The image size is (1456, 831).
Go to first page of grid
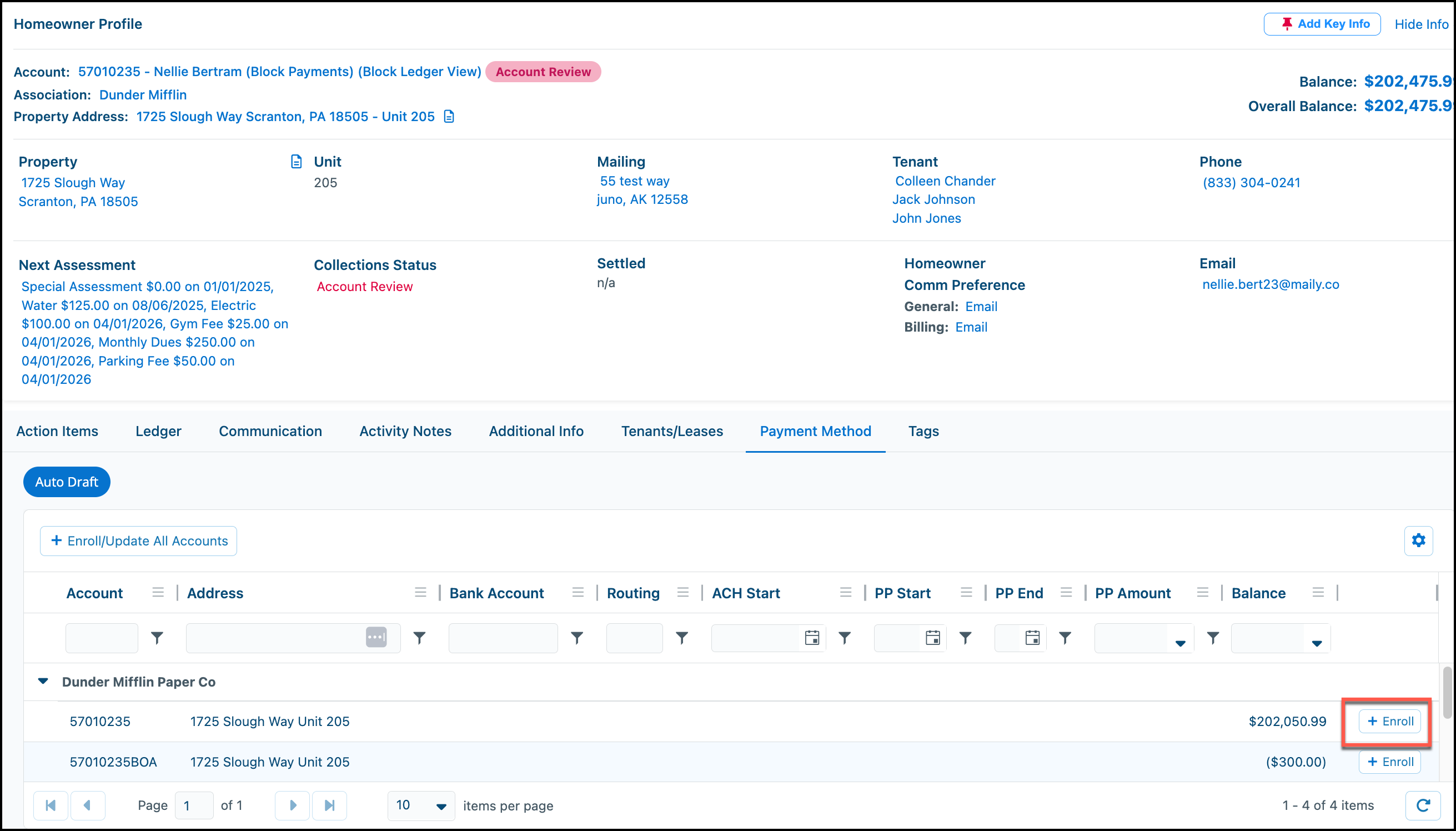coord(51,805)
